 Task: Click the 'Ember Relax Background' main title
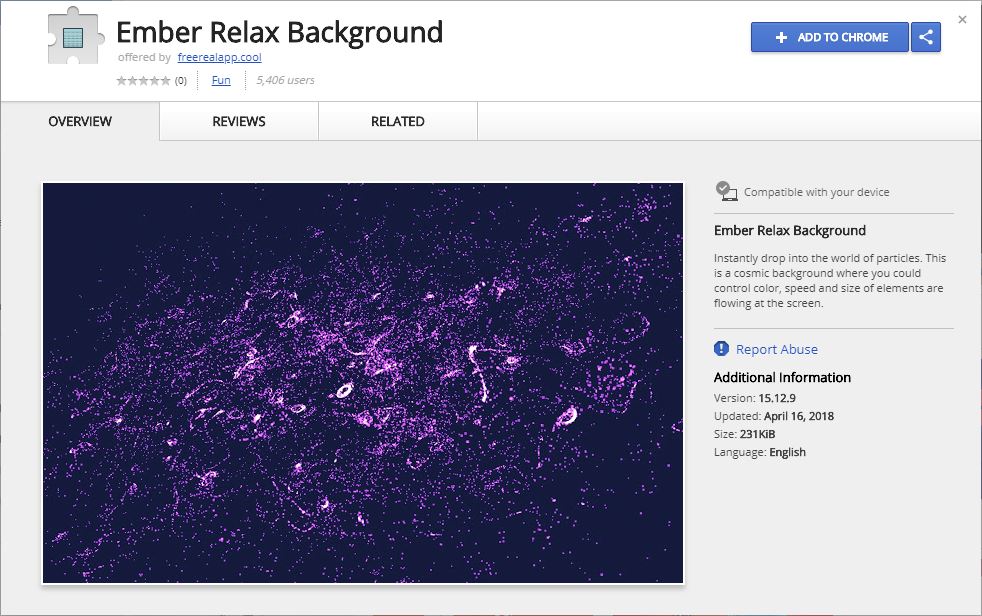point(279,32)
